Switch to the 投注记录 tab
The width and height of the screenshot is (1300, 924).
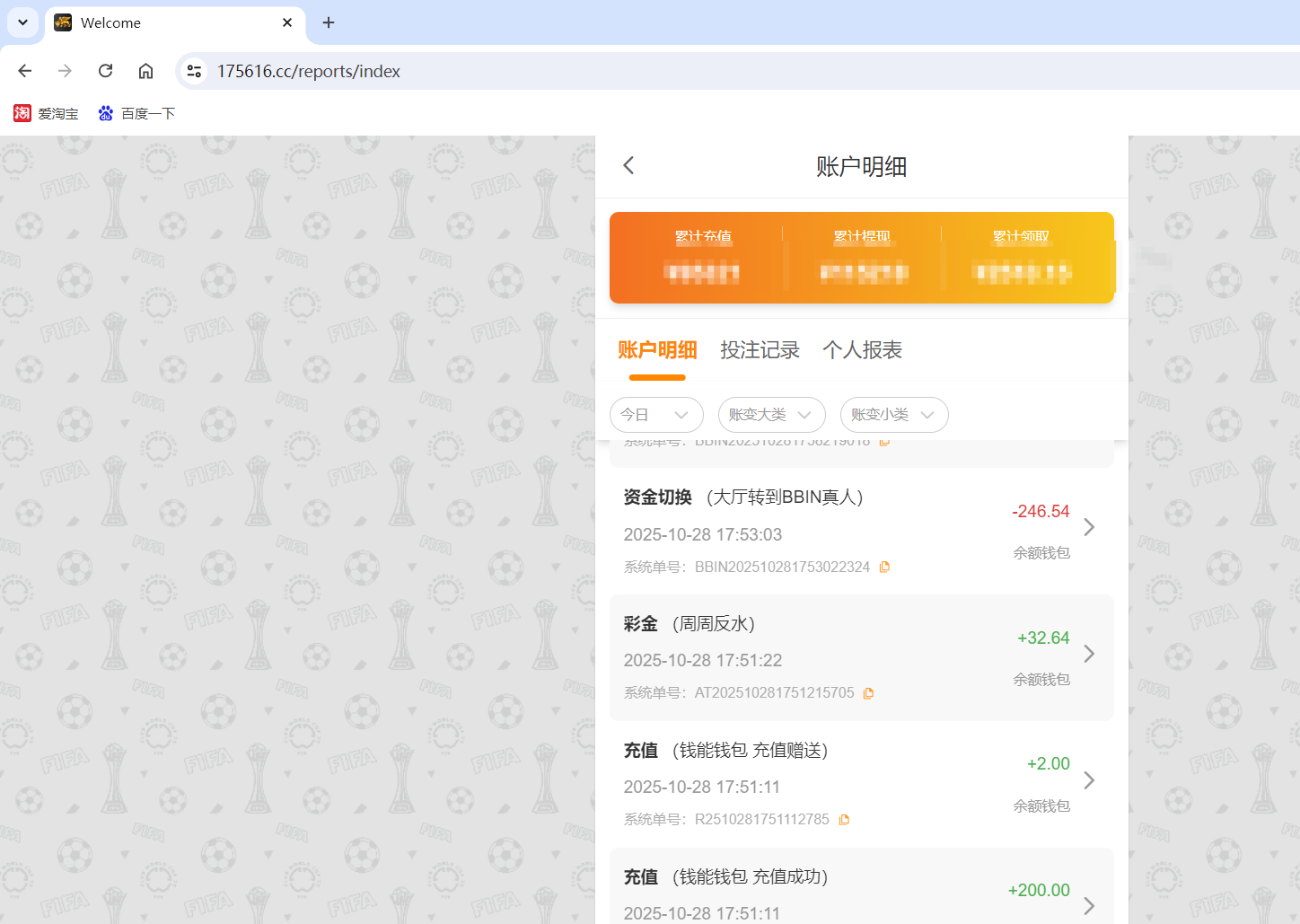coord(760,350)
